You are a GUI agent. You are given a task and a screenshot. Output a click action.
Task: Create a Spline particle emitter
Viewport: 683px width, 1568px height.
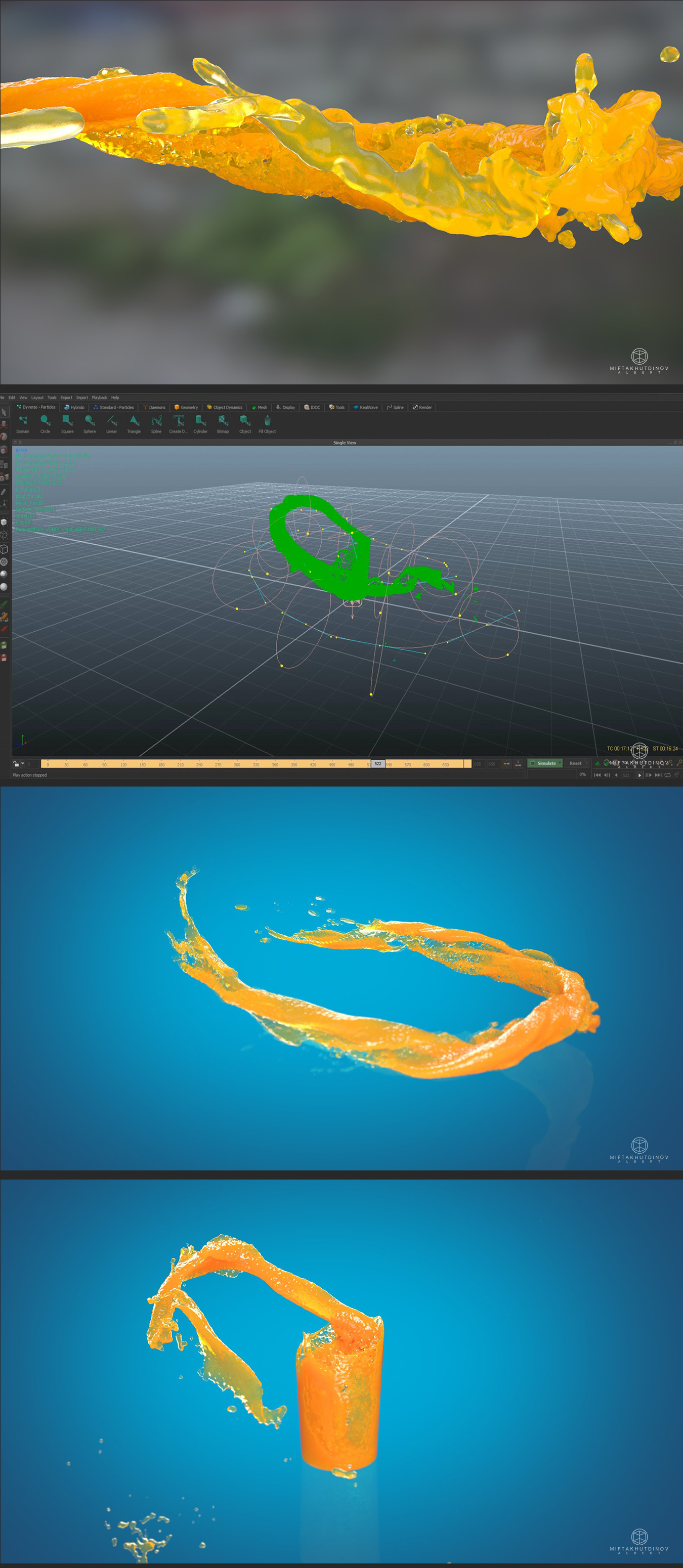156,424
